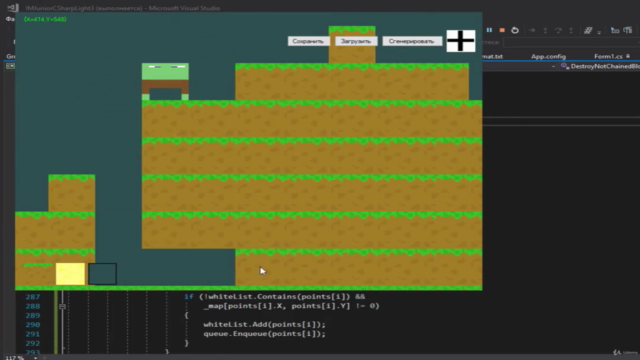Click line number 292 in the gutter

pos(33,343)
